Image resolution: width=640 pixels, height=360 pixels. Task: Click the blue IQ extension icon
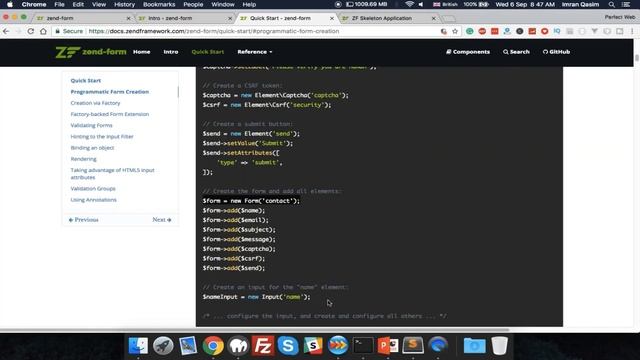tap(557, 31)
